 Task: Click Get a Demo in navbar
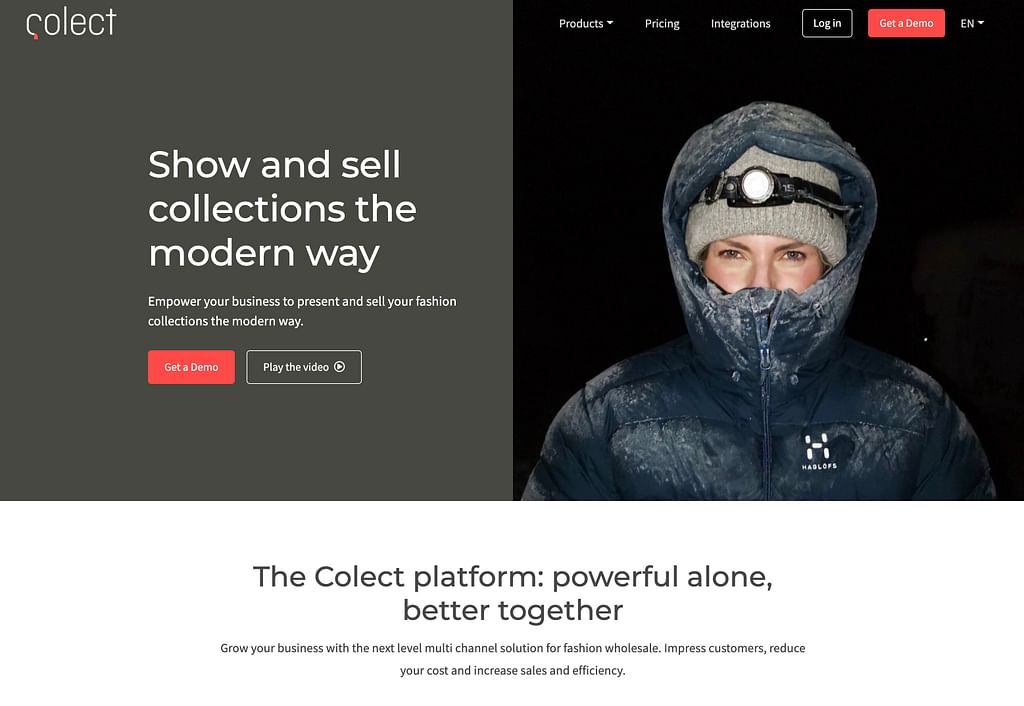(x=906, y=24)
